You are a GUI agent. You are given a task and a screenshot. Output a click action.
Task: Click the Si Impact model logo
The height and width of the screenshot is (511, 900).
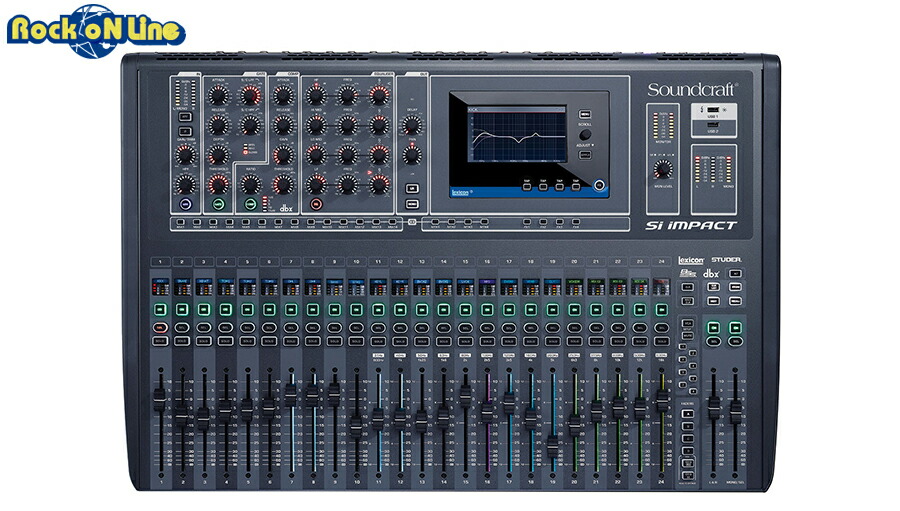pyautogui.click(x=690, y=226)
